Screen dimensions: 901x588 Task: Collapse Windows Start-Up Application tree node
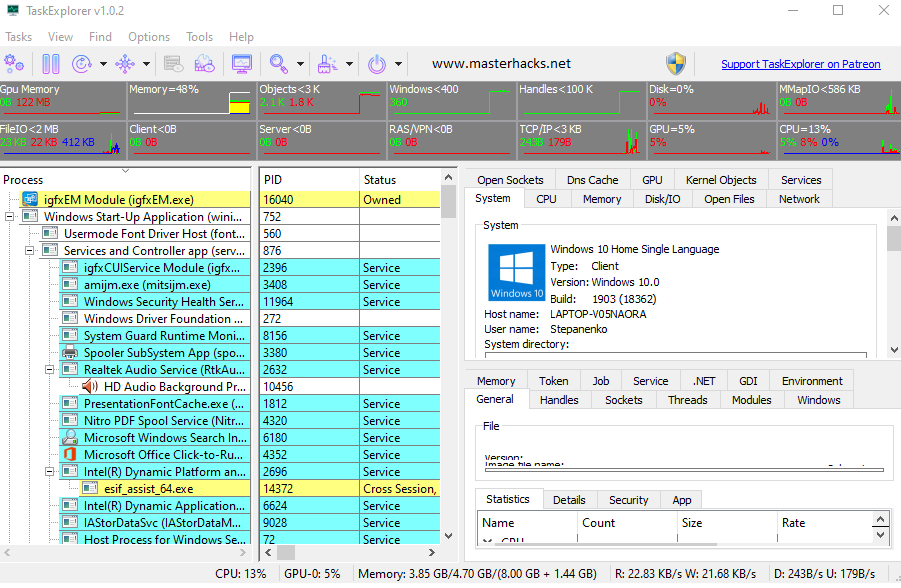coord(10,217)
